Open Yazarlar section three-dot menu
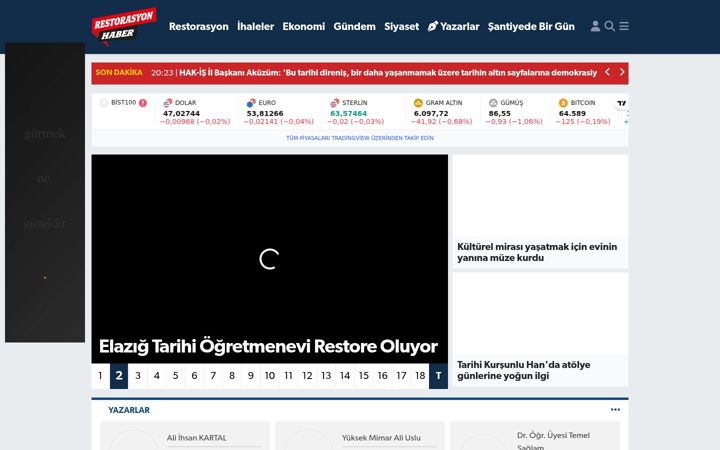 pos(615,410)
